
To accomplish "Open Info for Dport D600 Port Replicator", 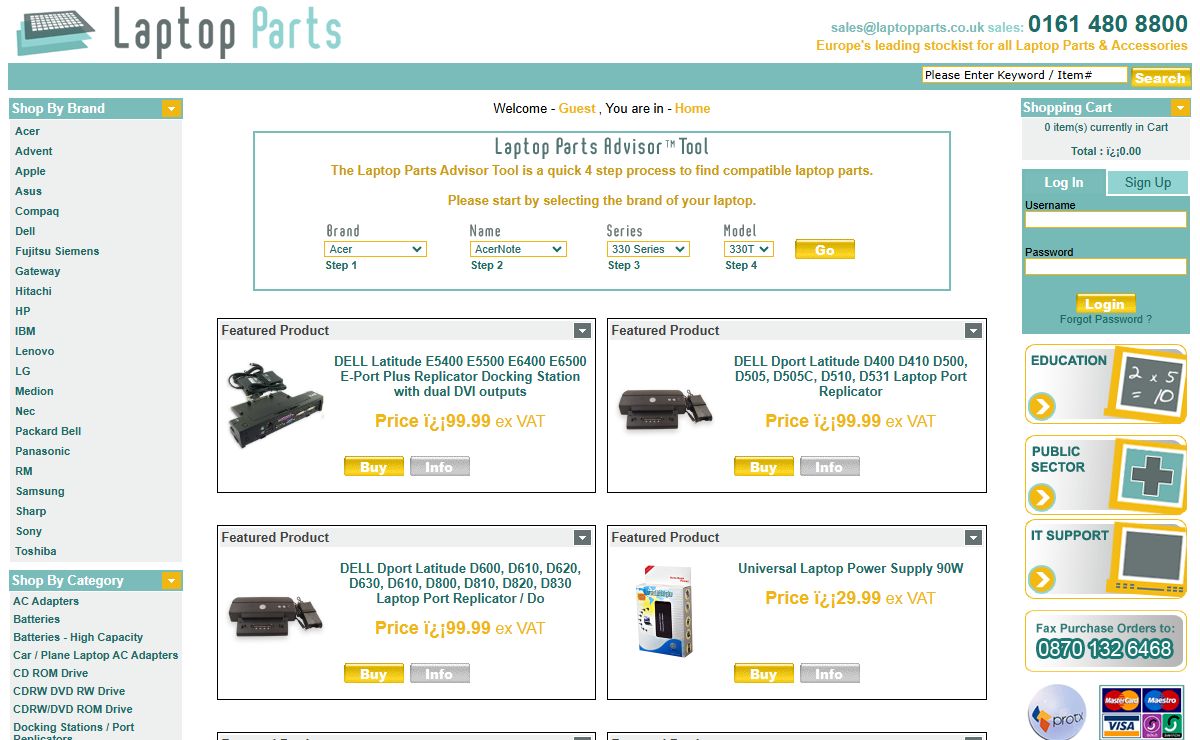I will coord(439,674).
